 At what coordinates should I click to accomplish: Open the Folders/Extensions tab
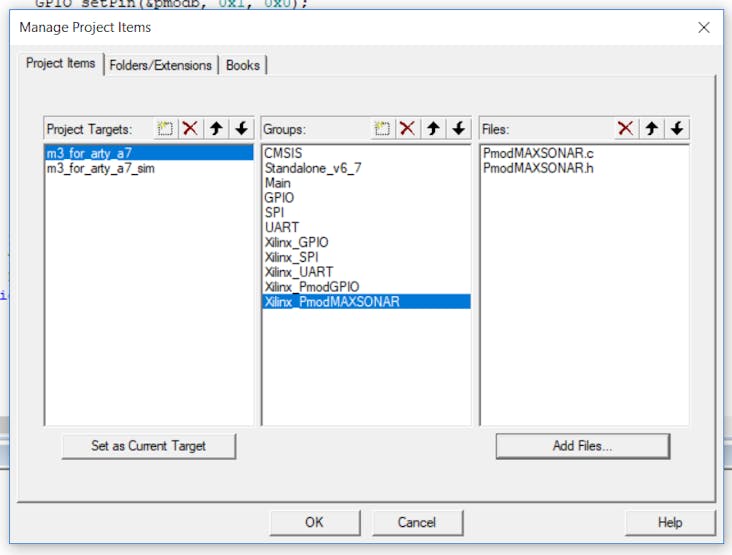[161, 65]
